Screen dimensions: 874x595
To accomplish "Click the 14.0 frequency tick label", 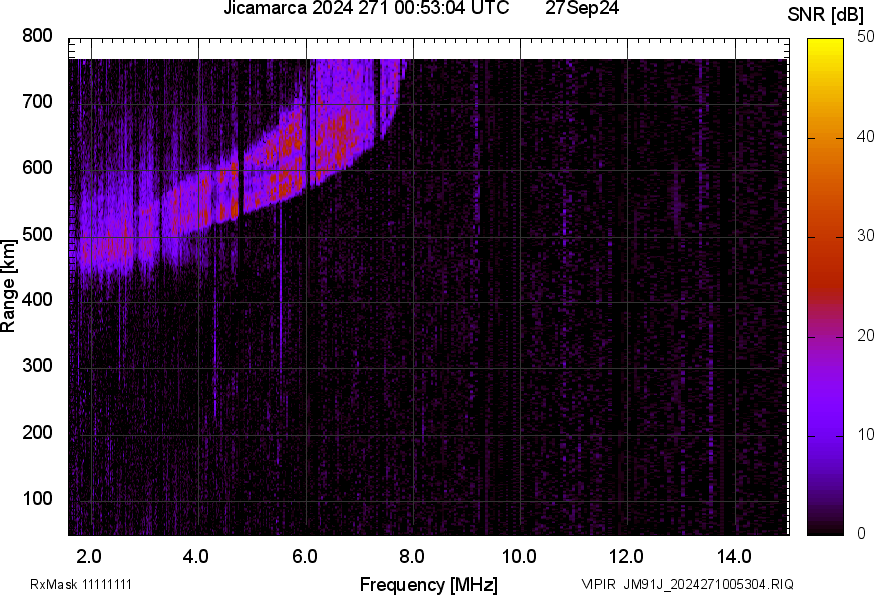I will [x=734, y=555].
